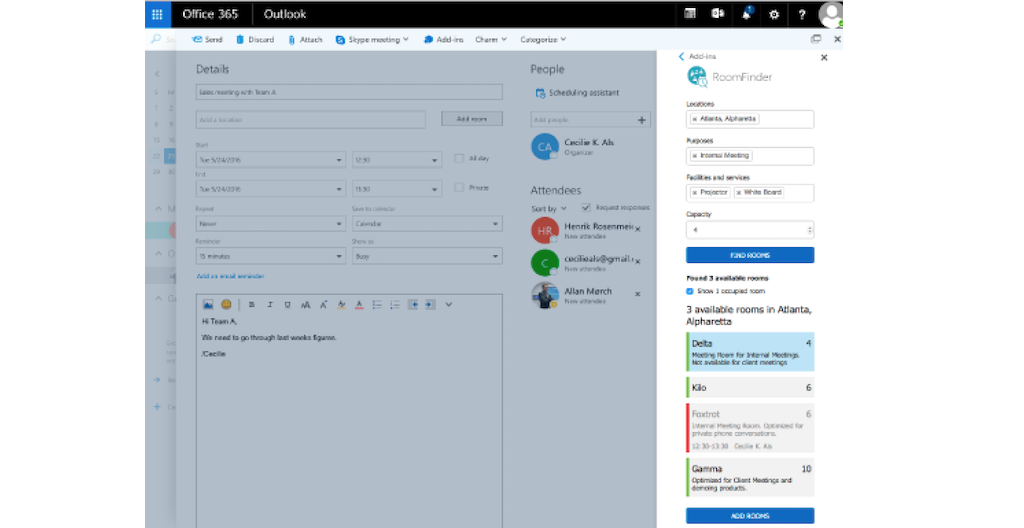Open the Repeat Never dropdown

click(270, 223)
